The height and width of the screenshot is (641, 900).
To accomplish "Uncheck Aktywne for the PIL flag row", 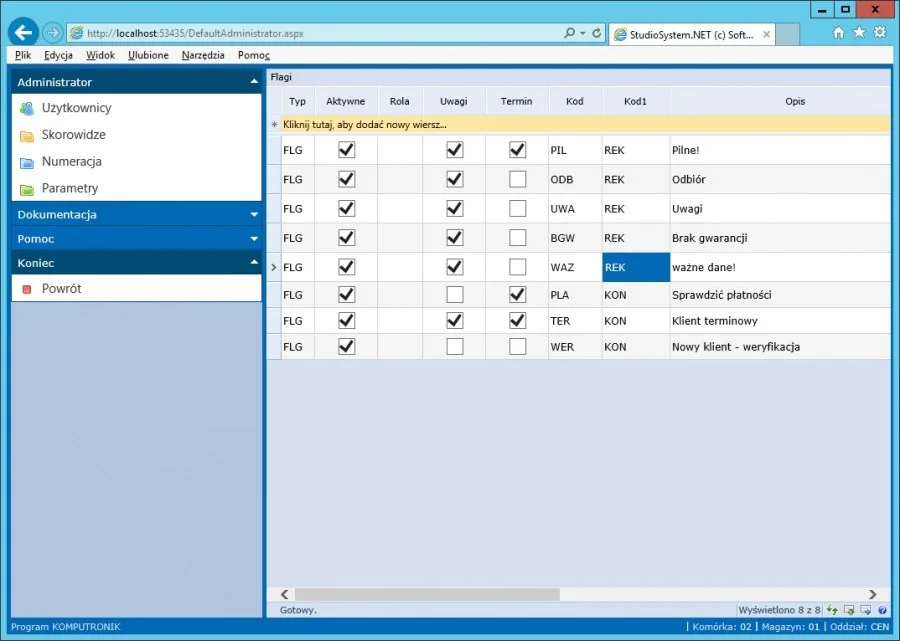I will pyautogui.click(x=346, y=150).
